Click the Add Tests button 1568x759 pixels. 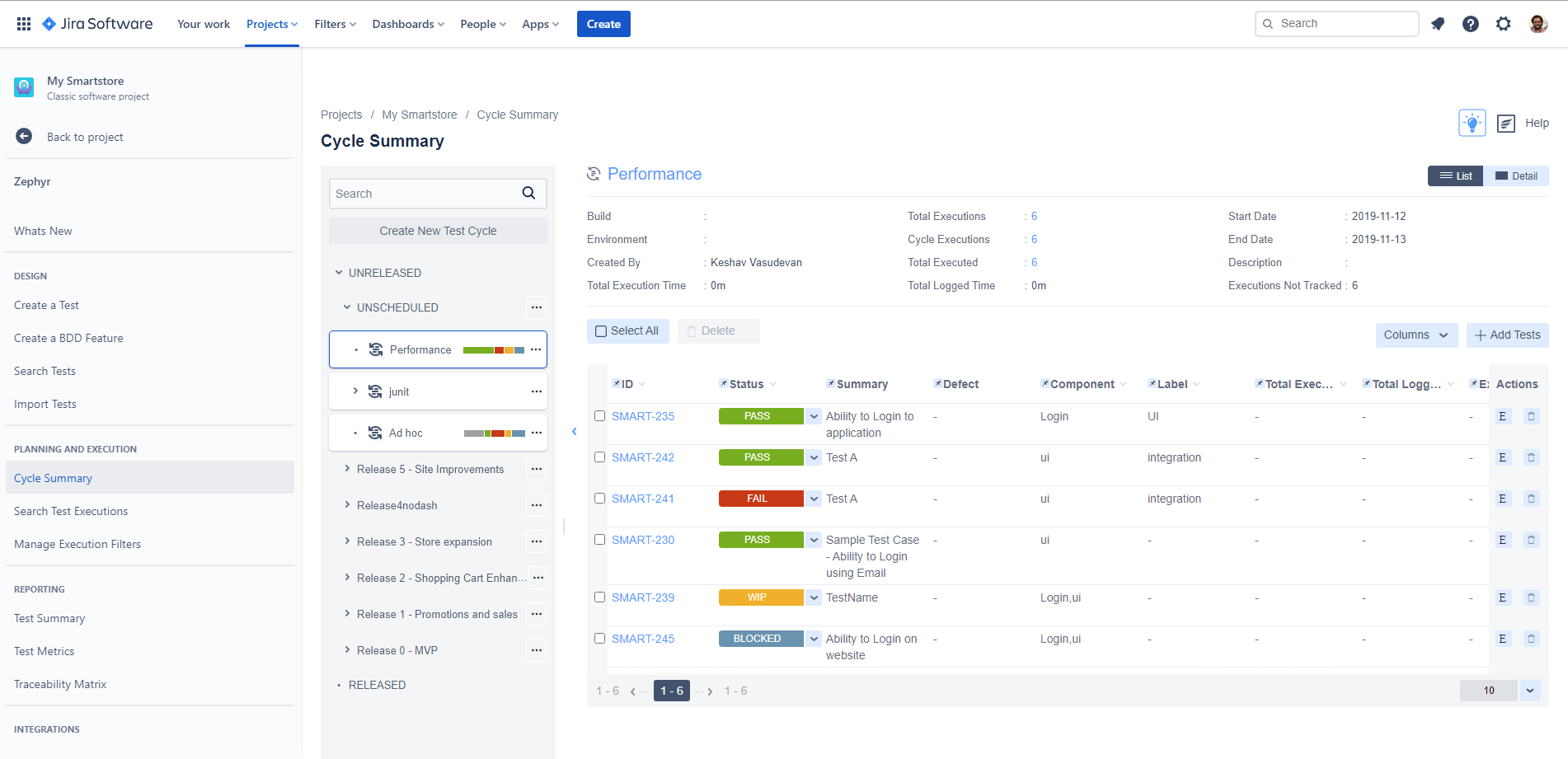pyautogui.click(x=1508, y=335)
